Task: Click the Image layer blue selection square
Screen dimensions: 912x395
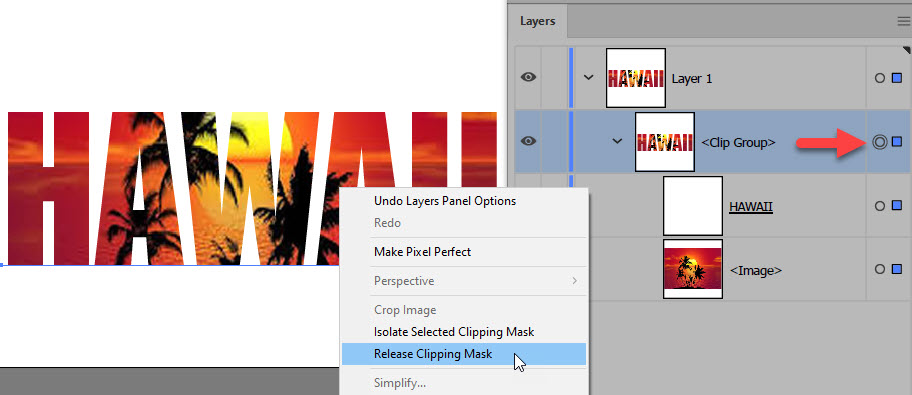Action: (897, 269)
